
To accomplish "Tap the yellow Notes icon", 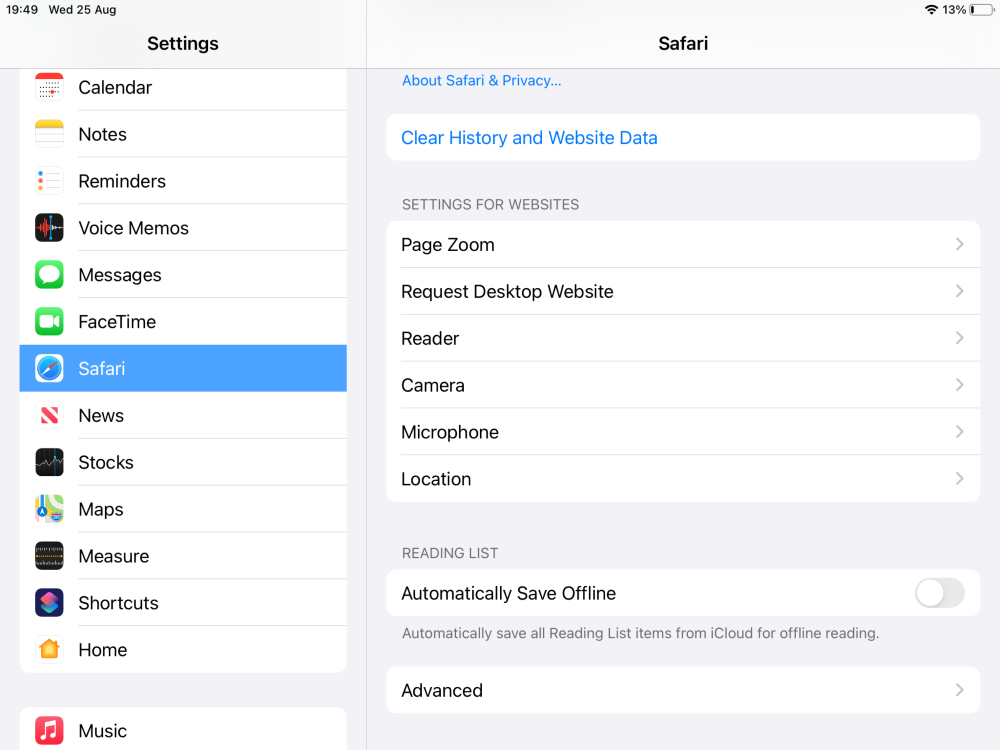I will pyautogui.click(x=49, y=134).
